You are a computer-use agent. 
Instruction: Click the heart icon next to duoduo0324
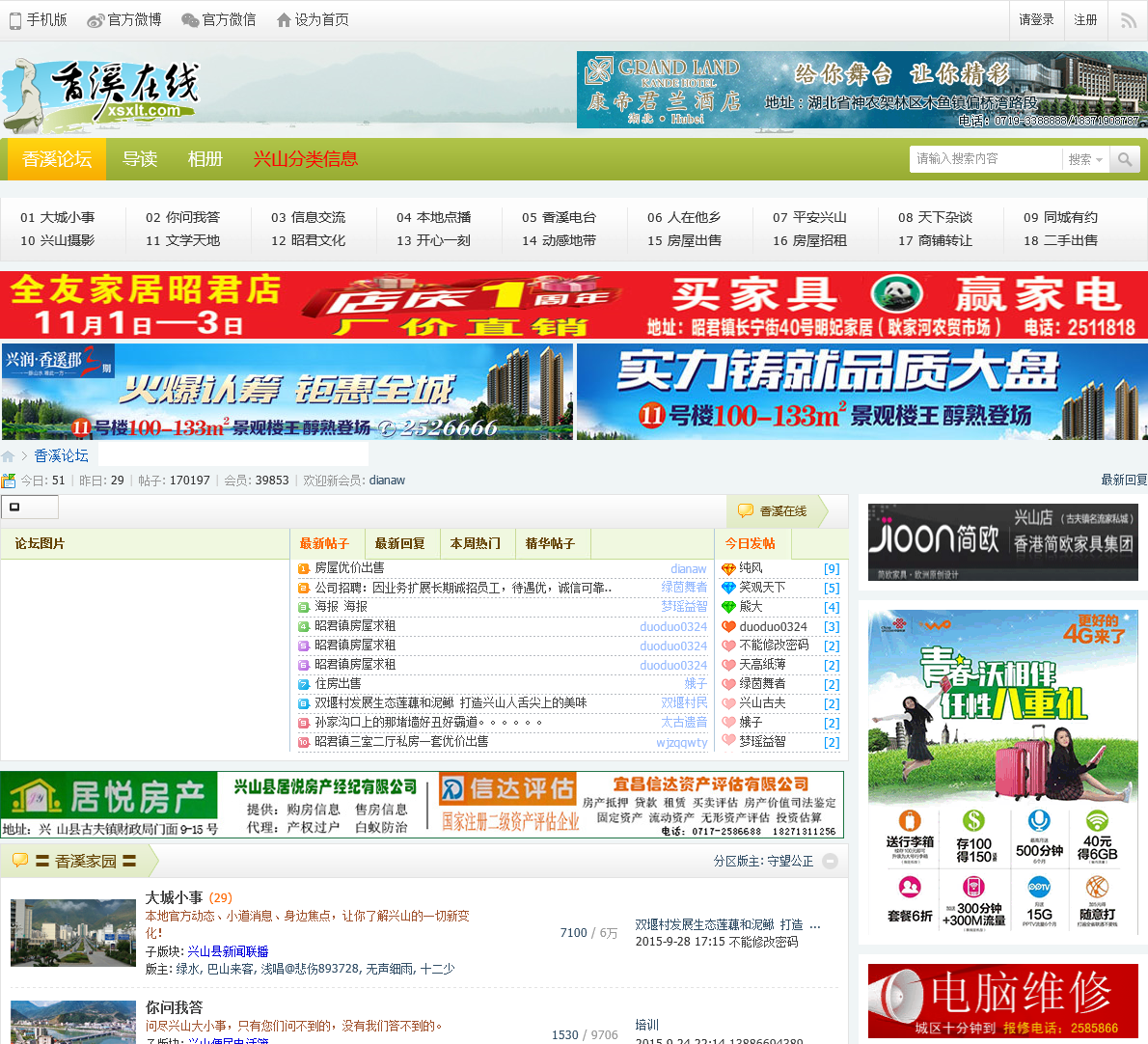pyautogui.click(x=728, y=627)
